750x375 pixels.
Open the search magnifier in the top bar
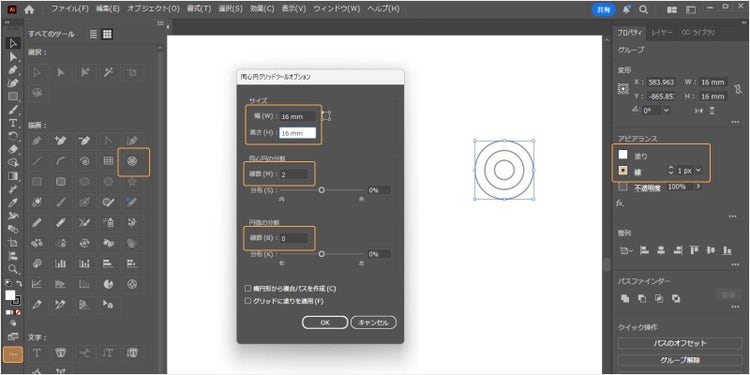tap(643, 9)
